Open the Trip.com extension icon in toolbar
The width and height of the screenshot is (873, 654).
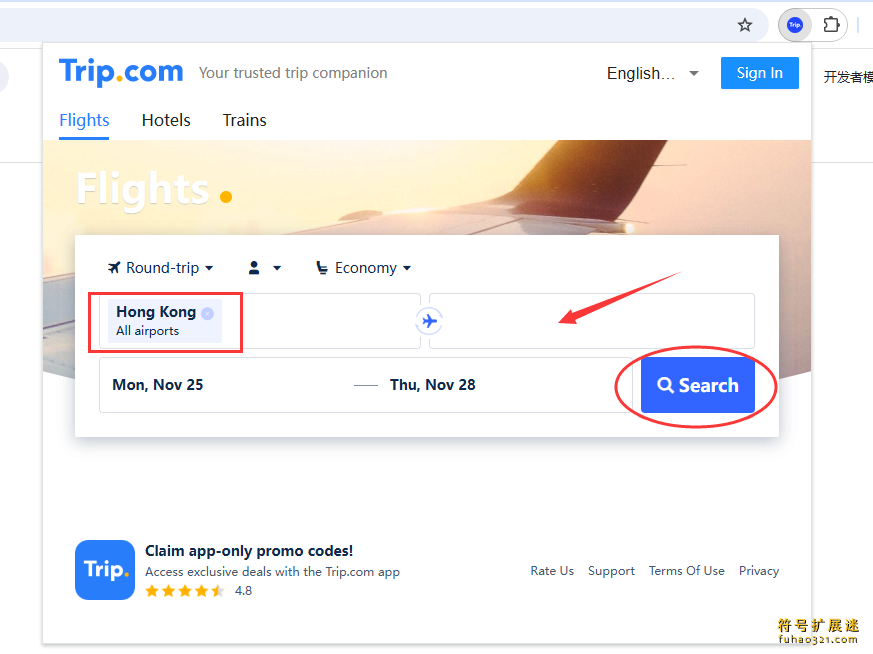point(794,25)
